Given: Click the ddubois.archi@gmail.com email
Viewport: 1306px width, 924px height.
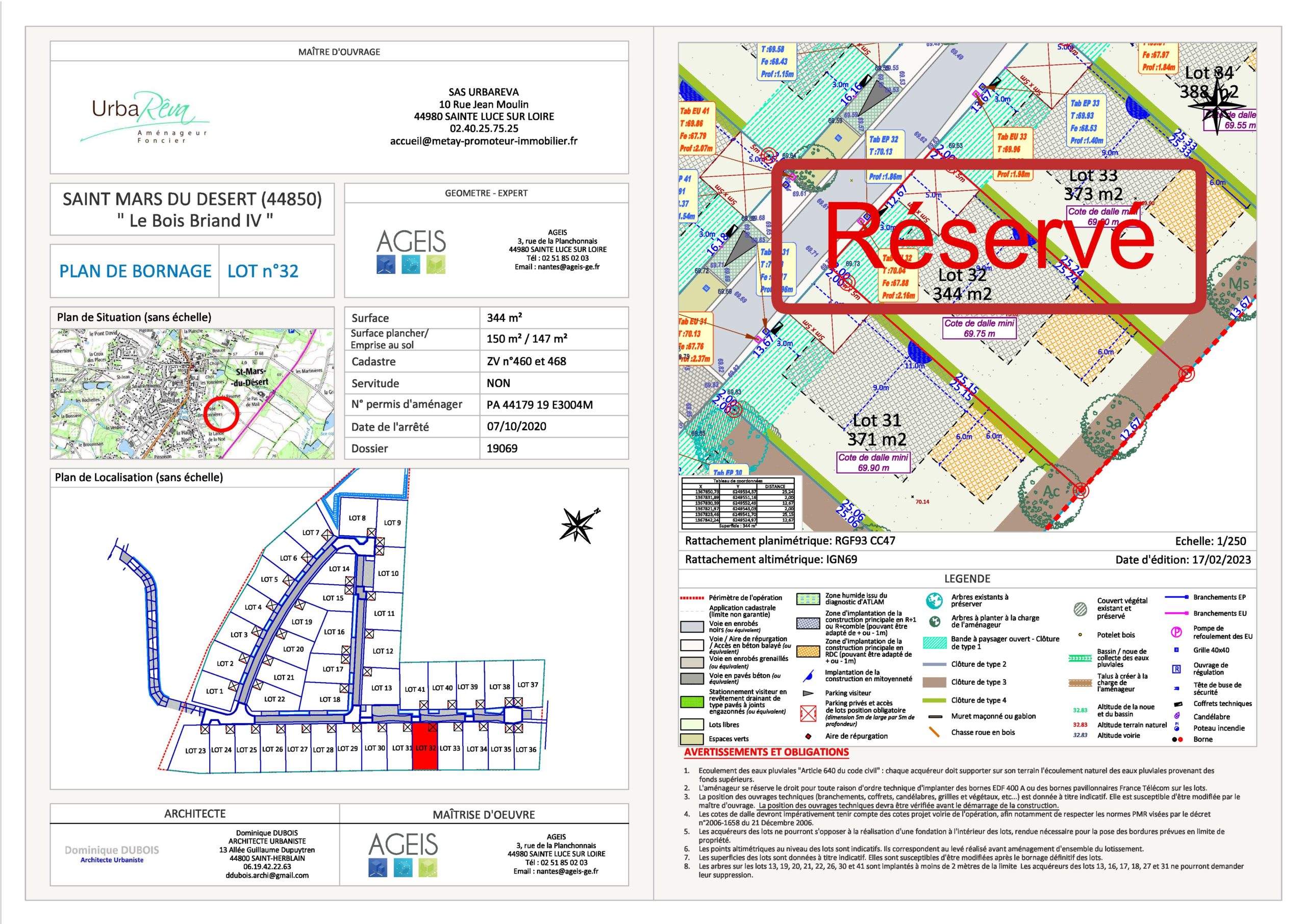Looking at the screenshot, I should click(x=267, y=875).
